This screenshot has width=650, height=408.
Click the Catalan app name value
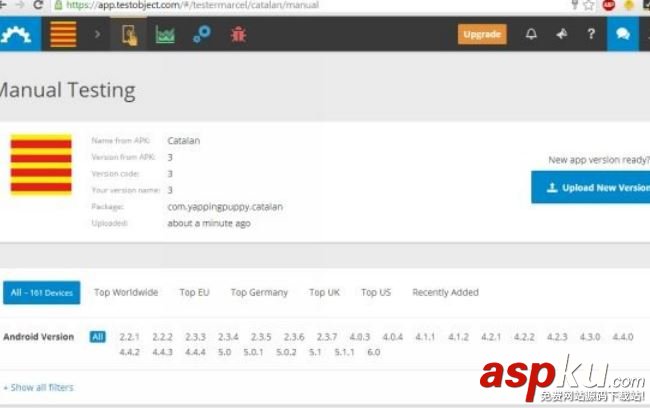coord(184,141)
